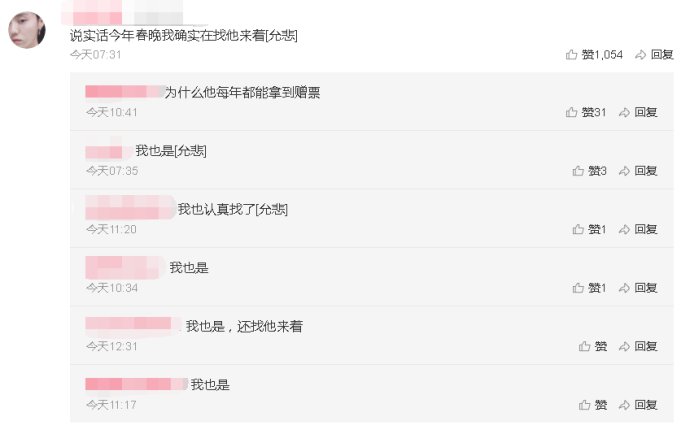Viewport: 690px width, 434px height.
Task: Like the comment 我也认真找了
Action: pos(589,229)
